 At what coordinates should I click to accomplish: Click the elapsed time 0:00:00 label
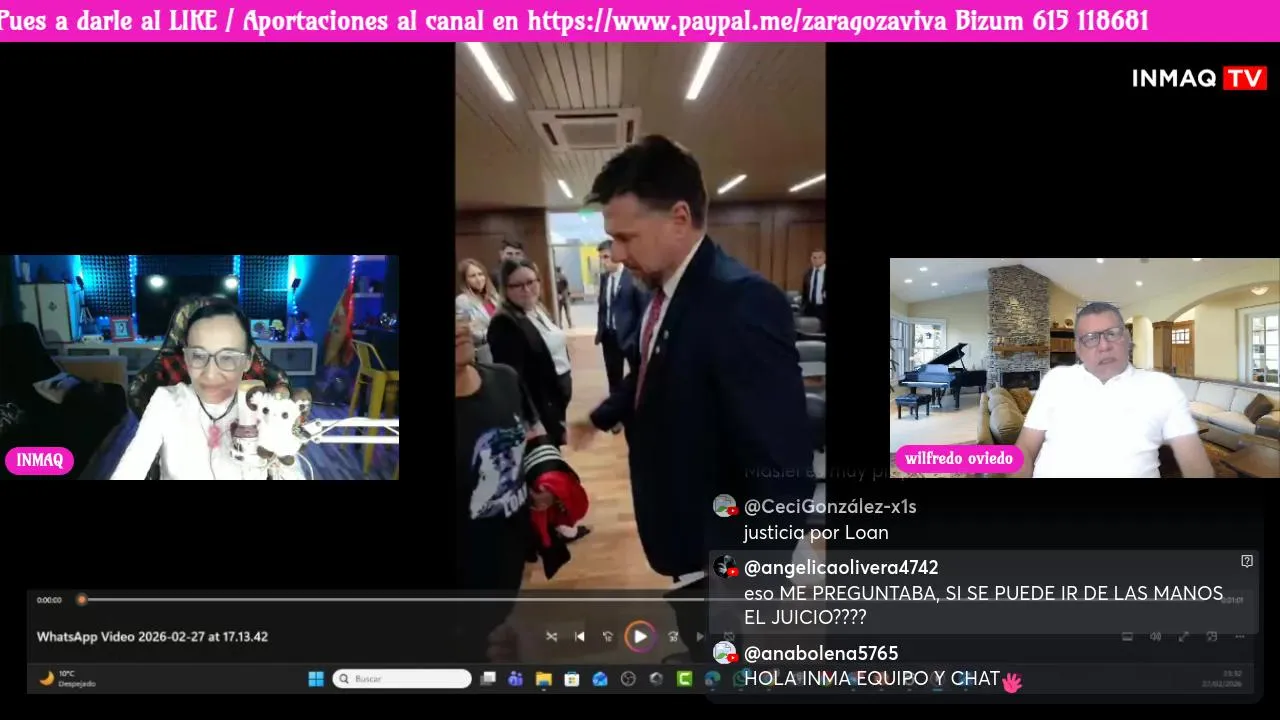click(49, 600)
